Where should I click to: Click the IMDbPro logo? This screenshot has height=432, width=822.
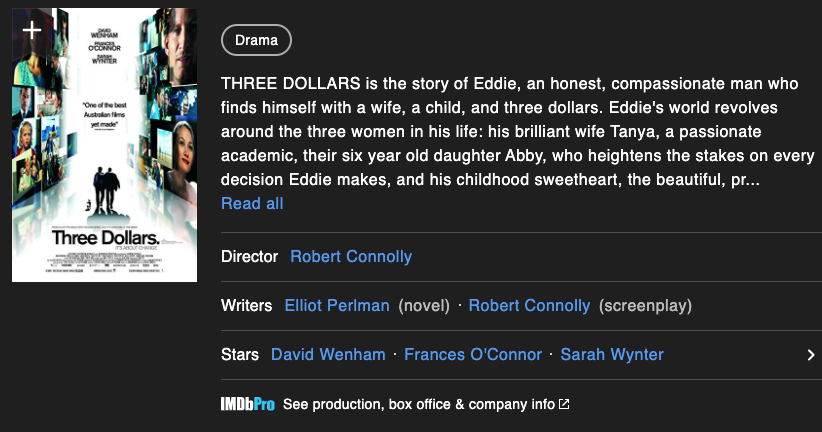247,404
